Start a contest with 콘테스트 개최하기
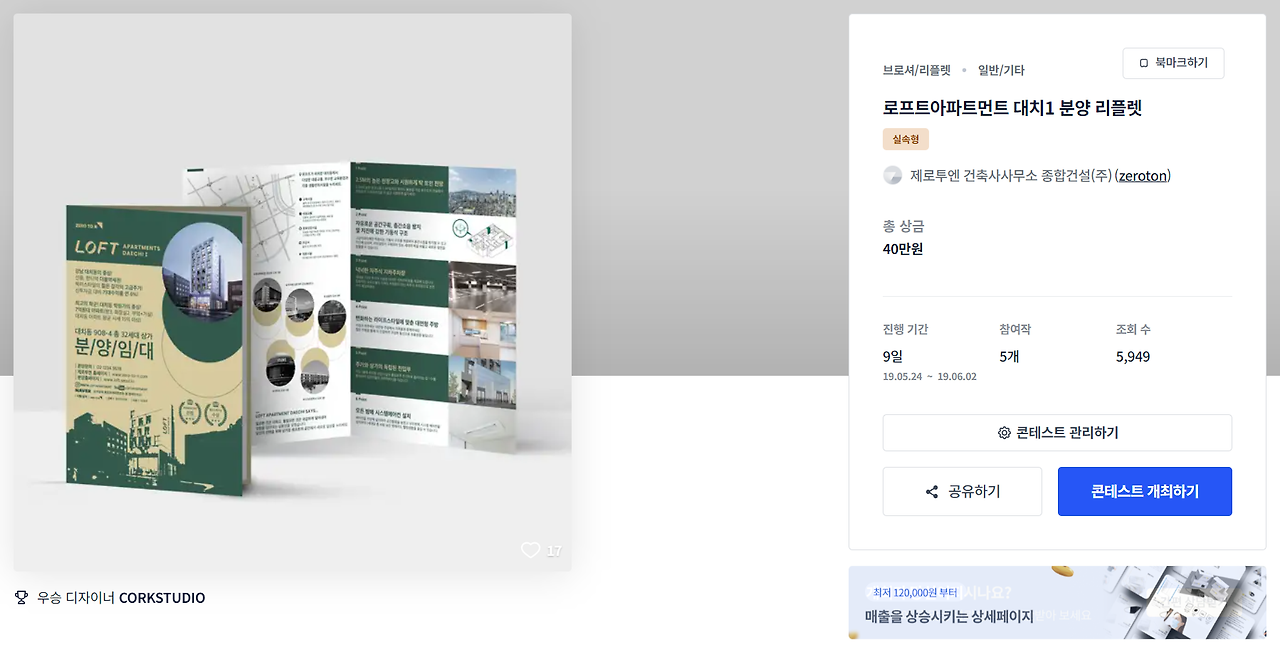This screenshot has height=647, width=1280. click(x=1145, y=492)
